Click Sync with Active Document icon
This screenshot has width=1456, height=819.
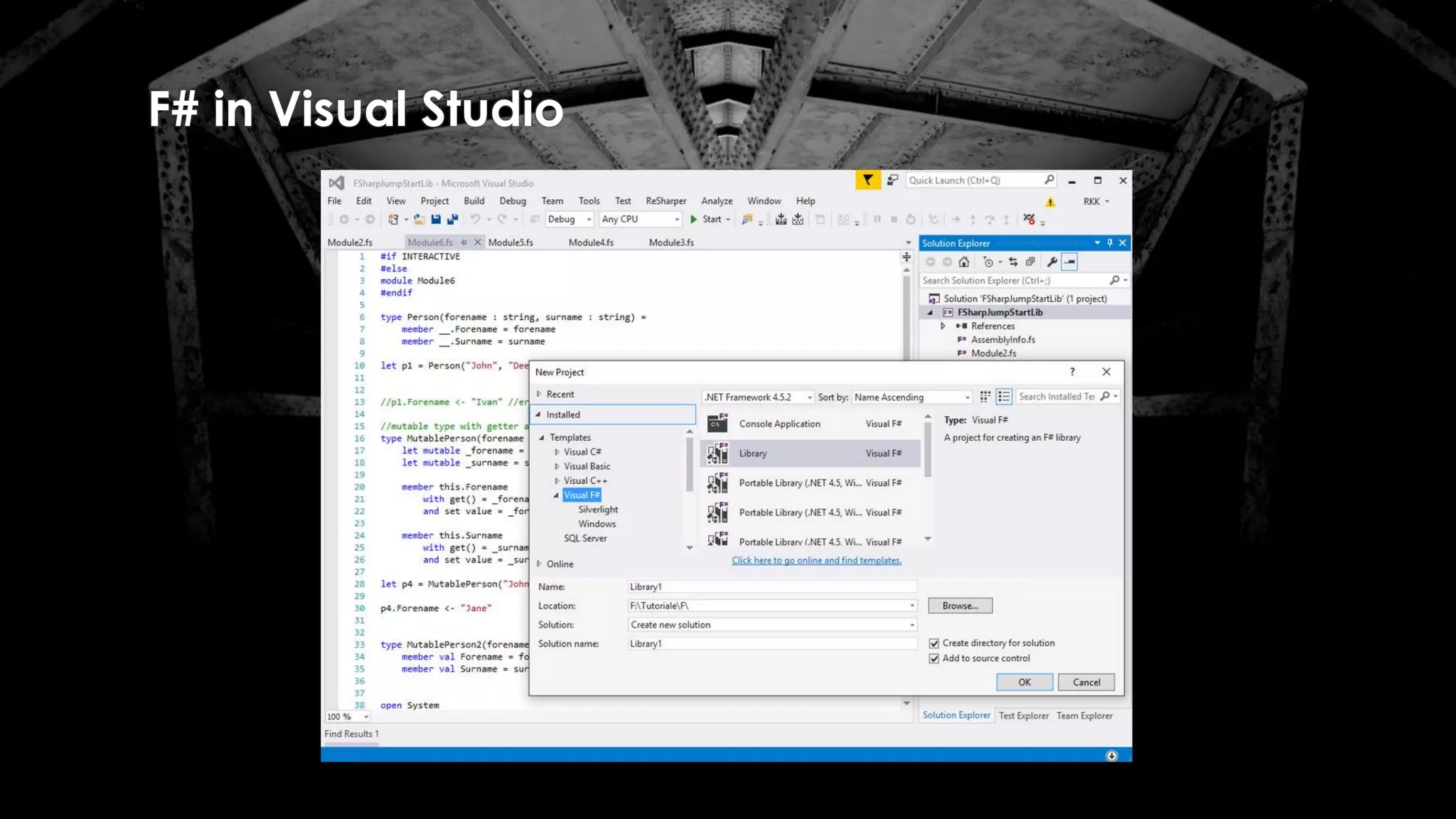(1013, 262)
